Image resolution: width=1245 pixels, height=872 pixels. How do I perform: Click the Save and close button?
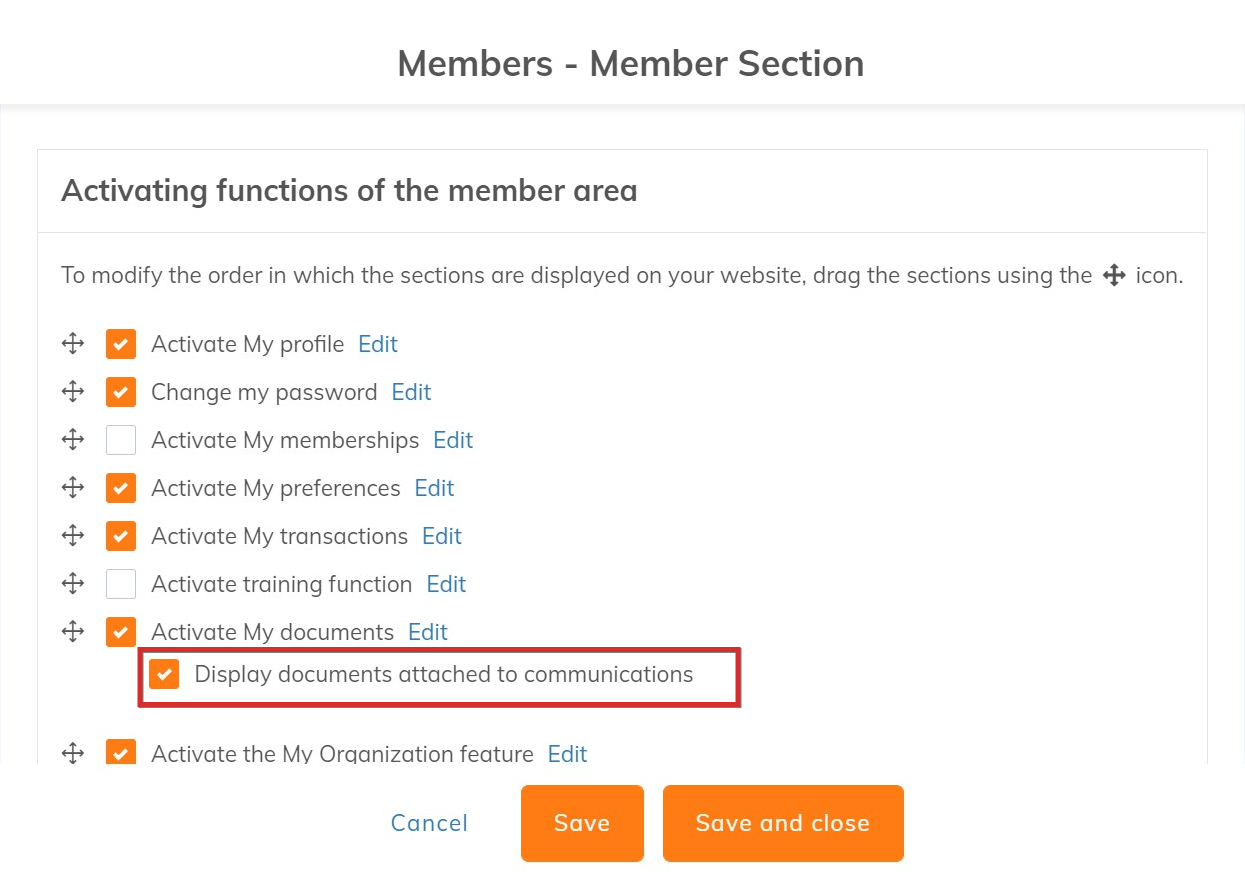point(783,823)
